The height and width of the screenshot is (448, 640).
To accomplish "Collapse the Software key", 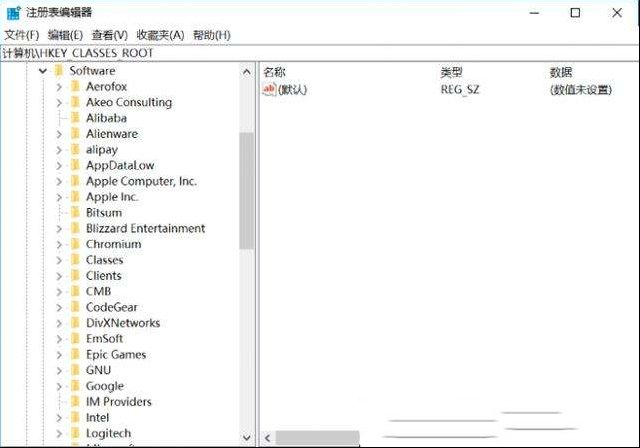I will click(42, 71).
